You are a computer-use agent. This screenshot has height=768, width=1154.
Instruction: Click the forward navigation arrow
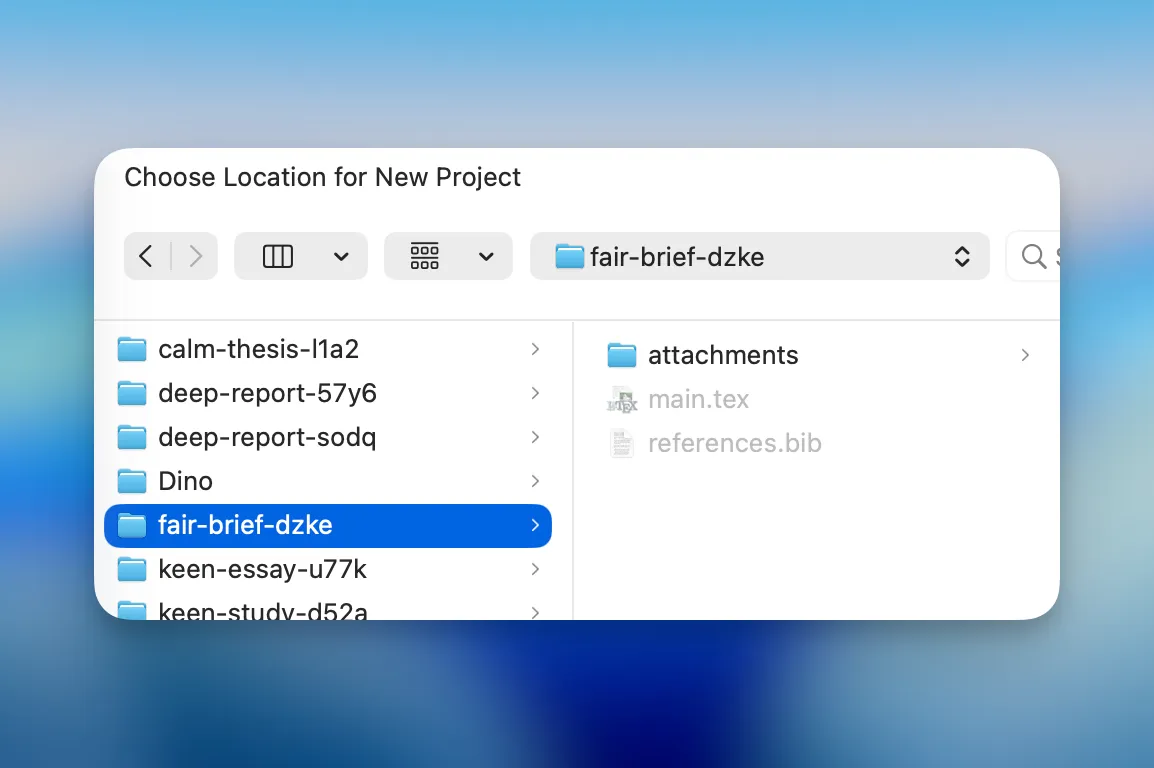tap(196, 256)
